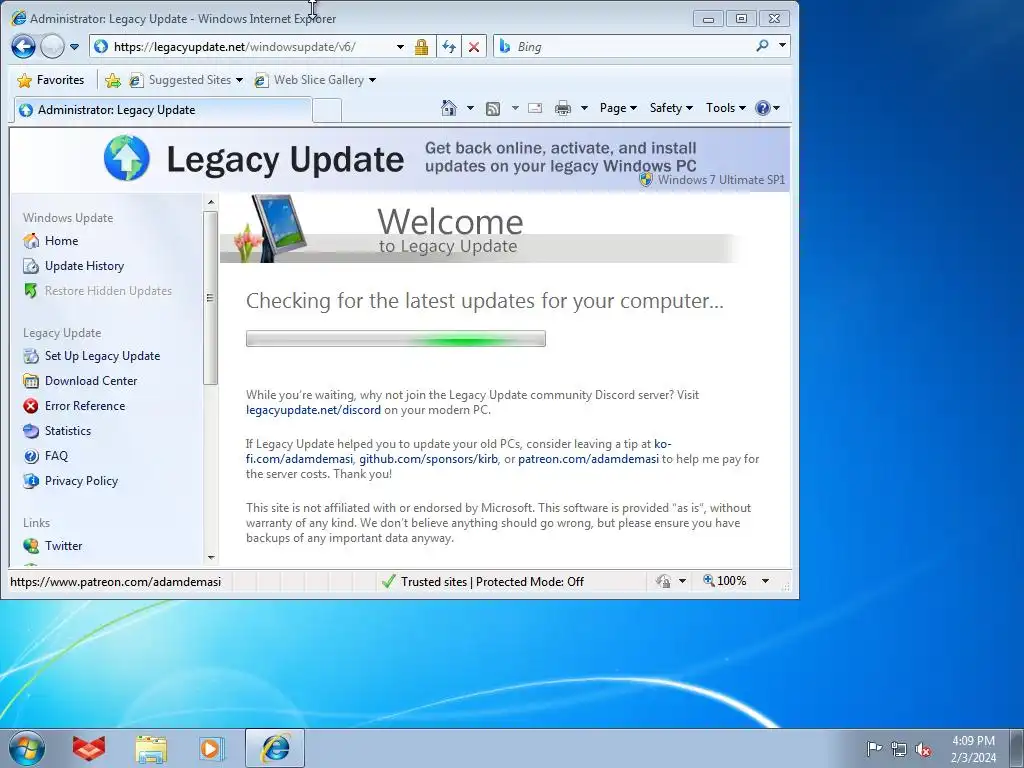Expand the Print dropdown arrow
Viewport: 1024px width, 768px height.
(584, 108)
